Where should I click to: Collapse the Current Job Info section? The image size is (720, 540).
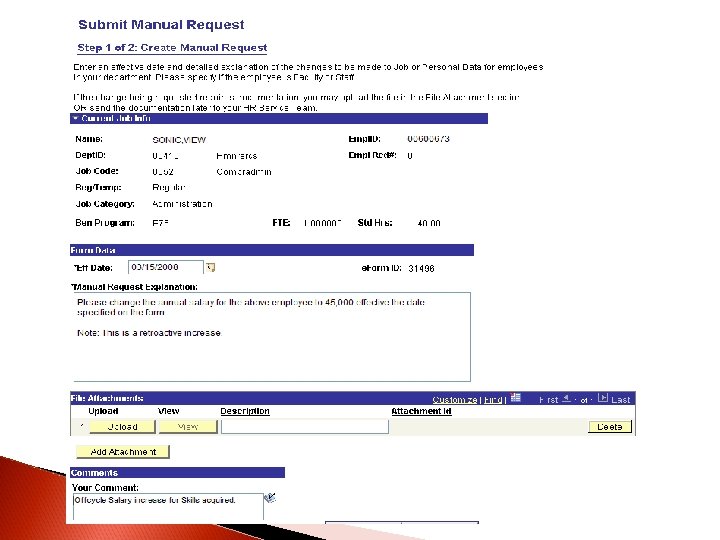point(75,118)
